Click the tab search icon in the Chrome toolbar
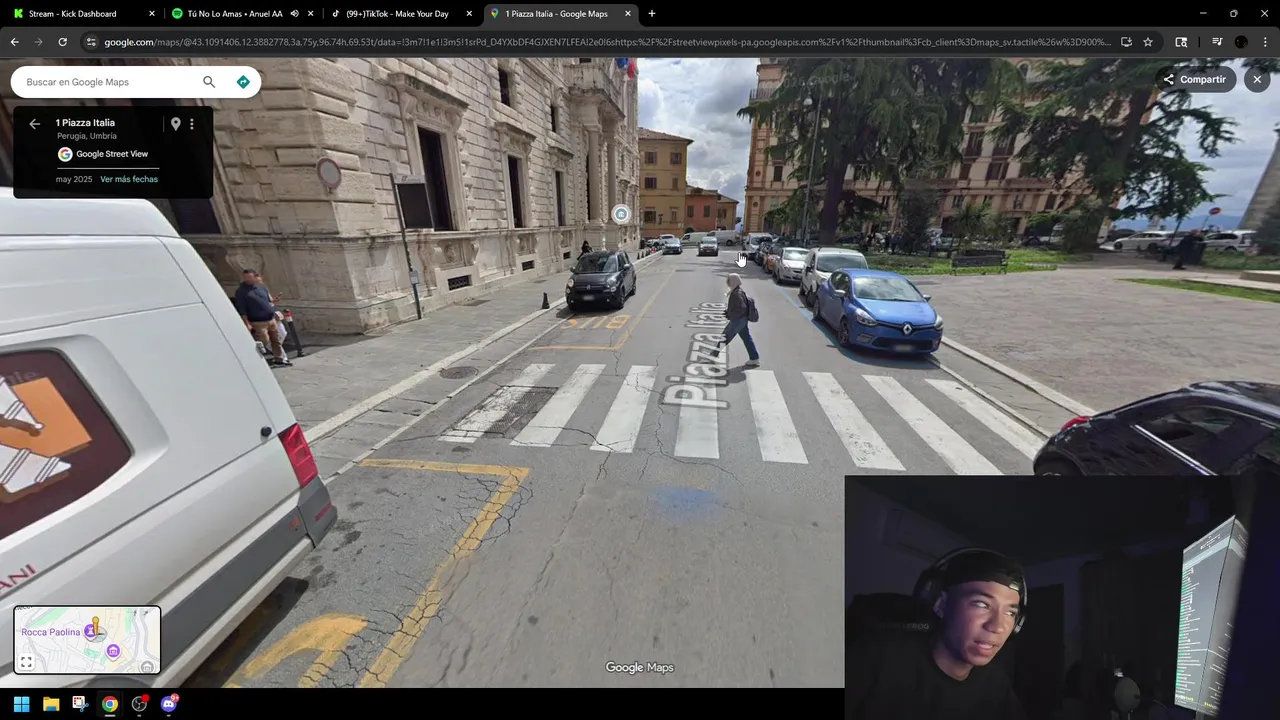The height and width of the screenshot is (720, 1280). 1181,42
